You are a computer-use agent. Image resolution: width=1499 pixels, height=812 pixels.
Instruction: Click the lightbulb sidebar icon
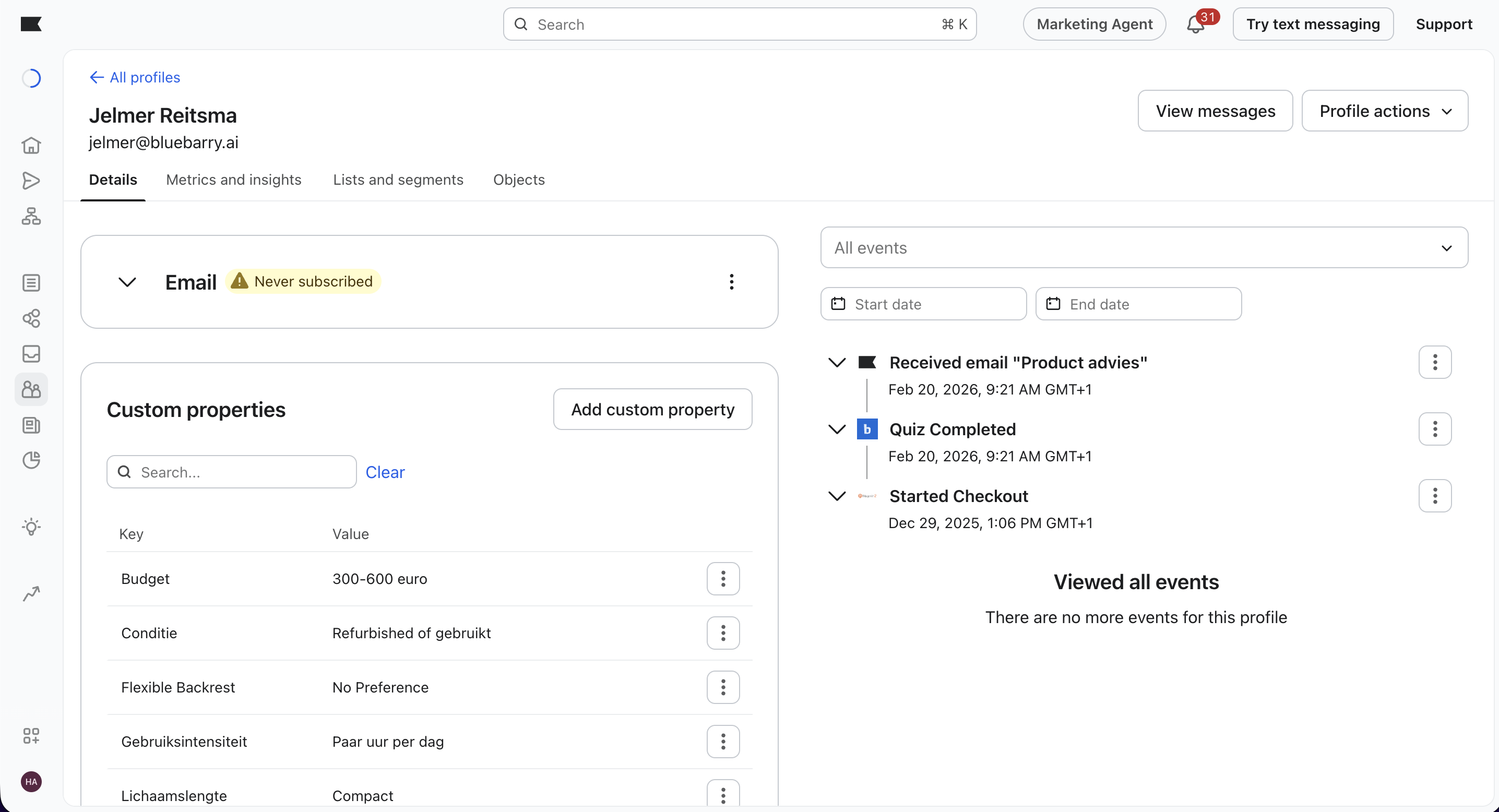31,527
